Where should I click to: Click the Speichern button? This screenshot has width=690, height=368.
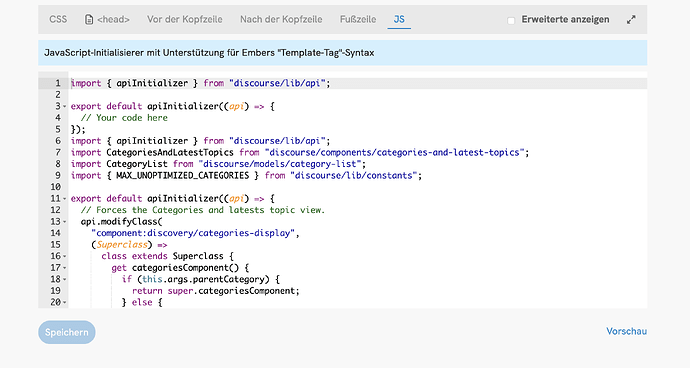click(x=66, y=332)
